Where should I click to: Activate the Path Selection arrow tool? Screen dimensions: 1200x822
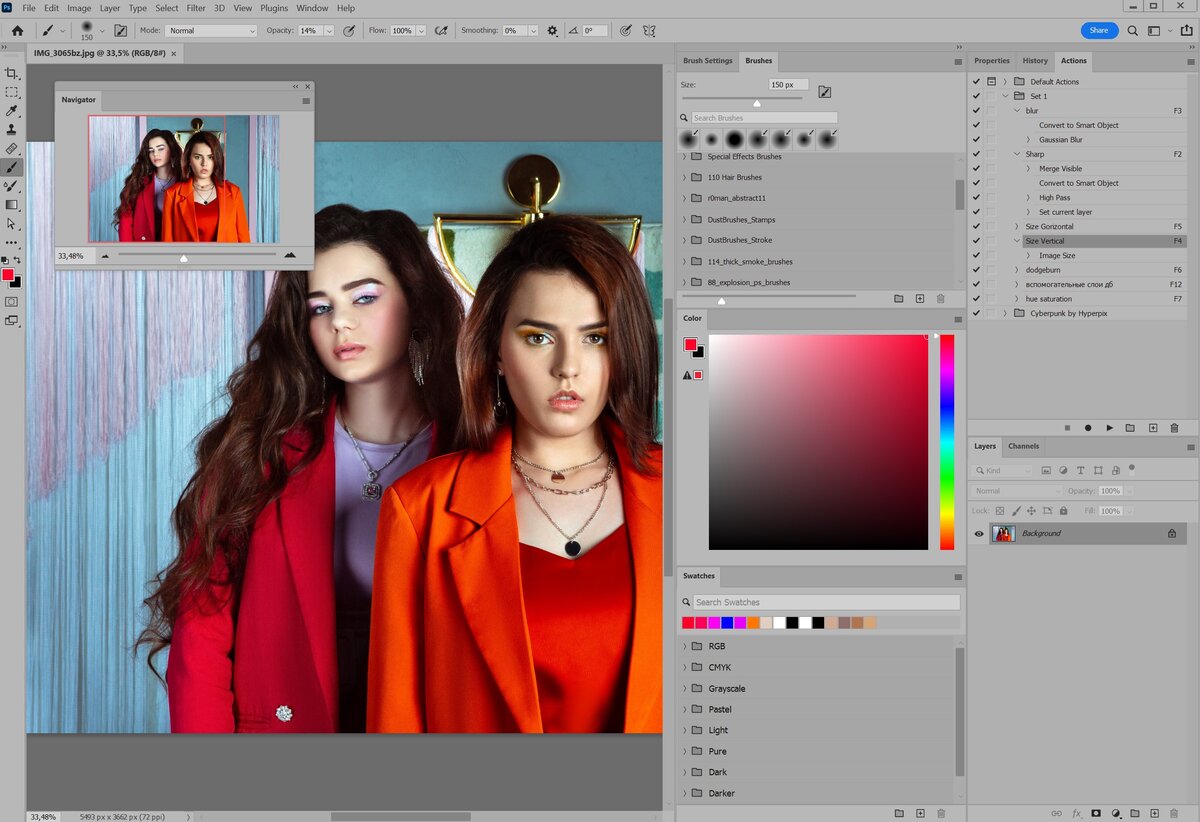click(x=12, y=224)
